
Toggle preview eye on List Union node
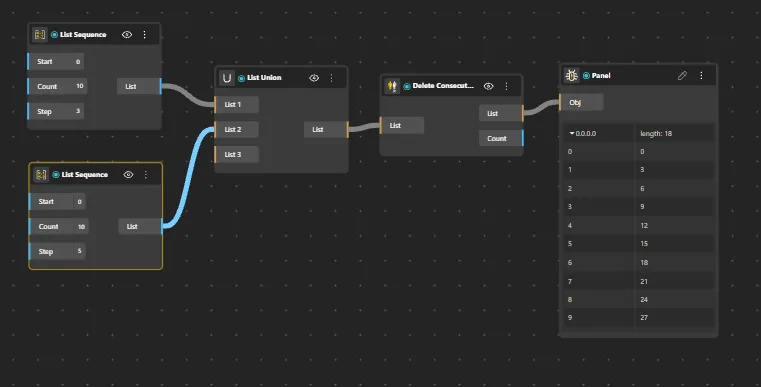(x=314, y=78)
